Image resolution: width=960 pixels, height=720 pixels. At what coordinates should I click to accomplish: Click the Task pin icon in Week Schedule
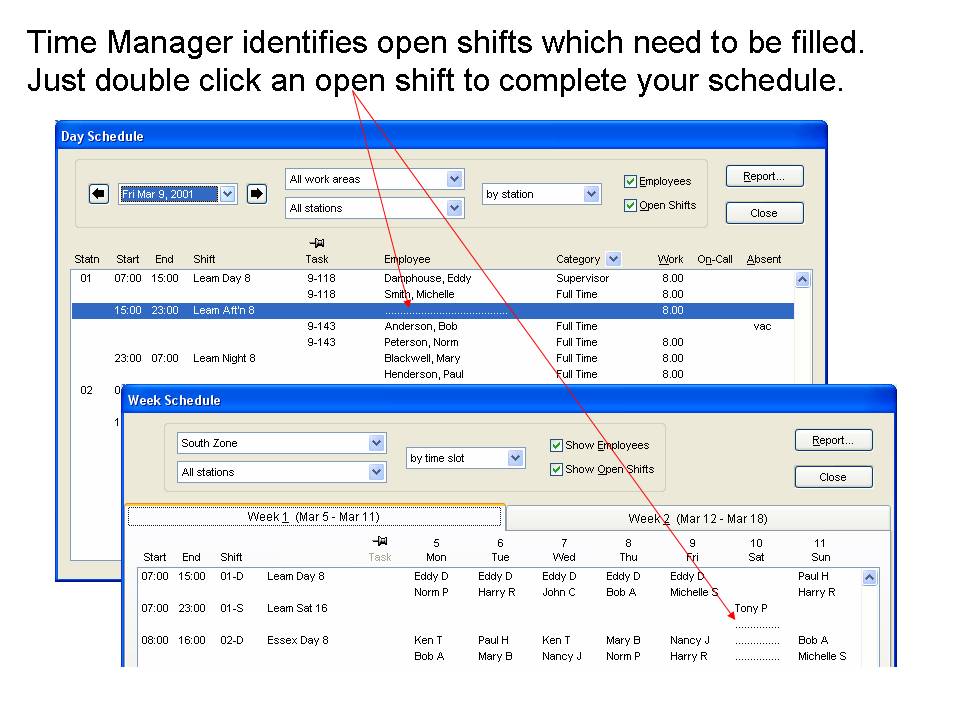[379, 541]
